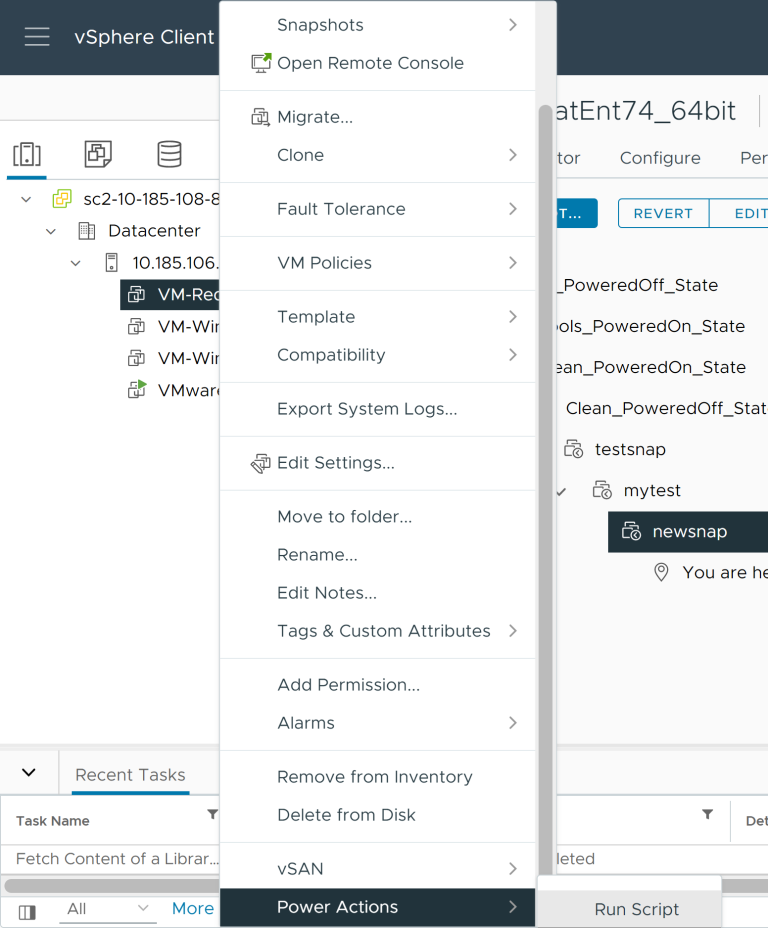Switch to the Configure tab

(x=660, y=158)
